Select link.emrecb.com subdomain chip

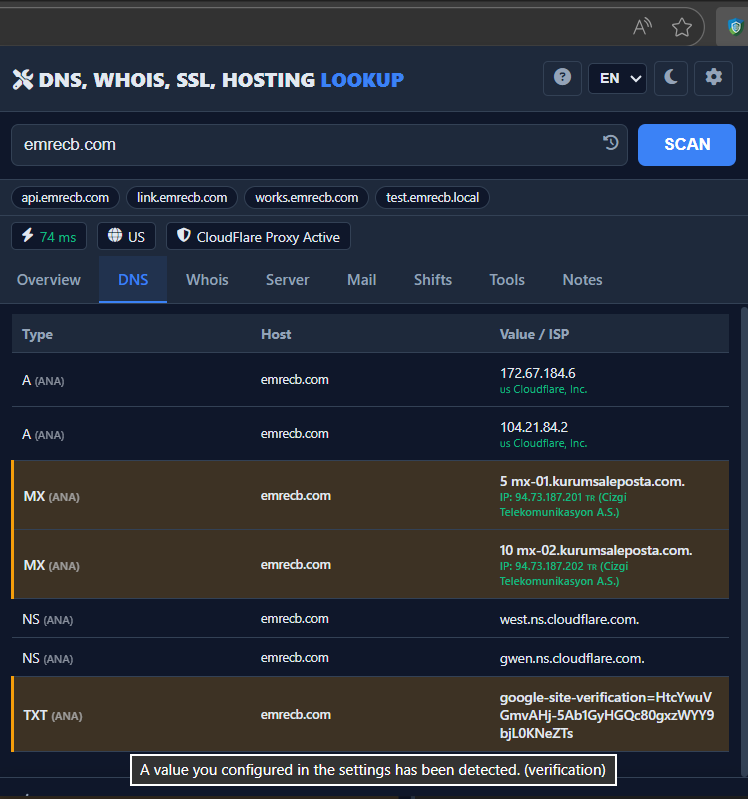click(x=182, y=197)
